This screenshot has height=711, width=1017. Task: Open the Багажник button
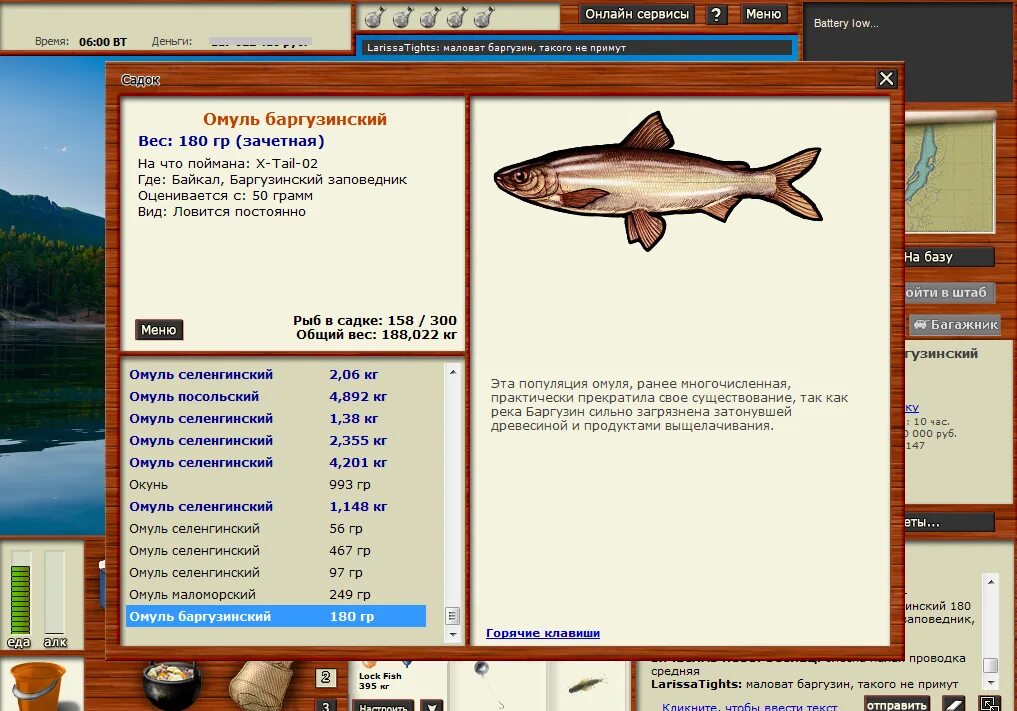tap(955, 324)
